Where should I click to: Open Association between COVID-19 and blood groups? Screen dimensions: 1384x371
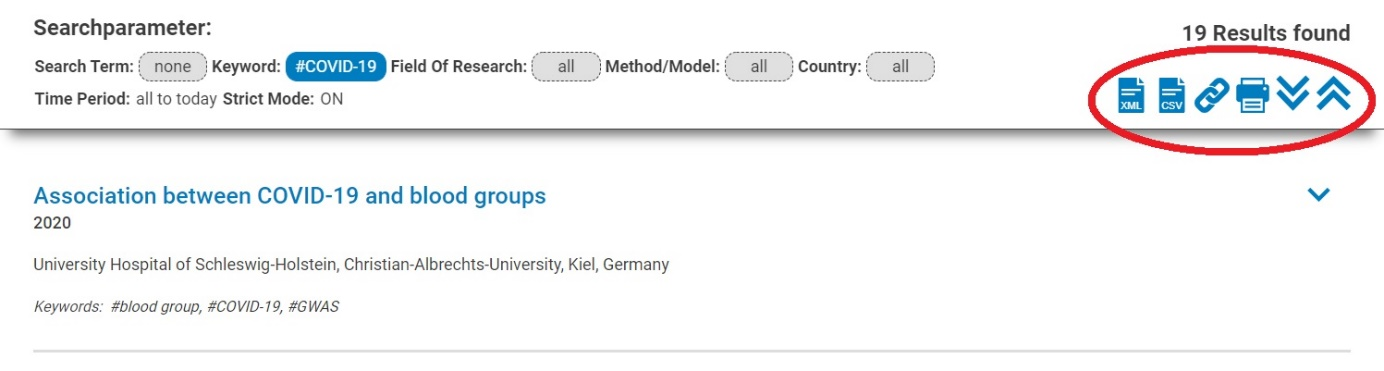pos(290,195)
